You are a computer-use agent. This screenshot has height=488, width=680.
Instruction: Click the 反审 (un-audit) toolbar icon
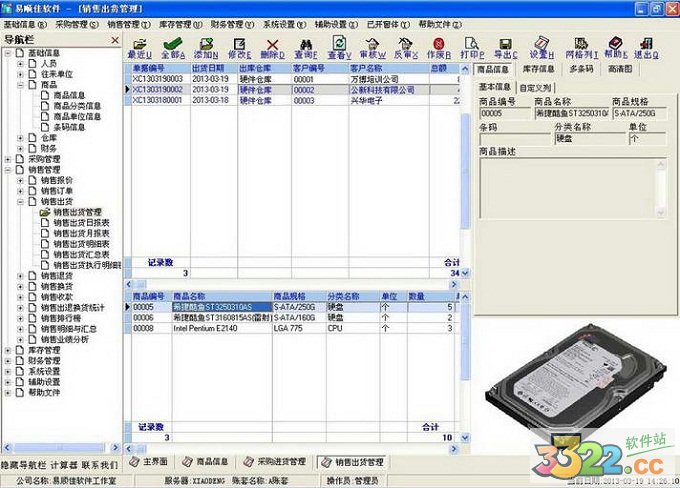click(x=405, y=48)
